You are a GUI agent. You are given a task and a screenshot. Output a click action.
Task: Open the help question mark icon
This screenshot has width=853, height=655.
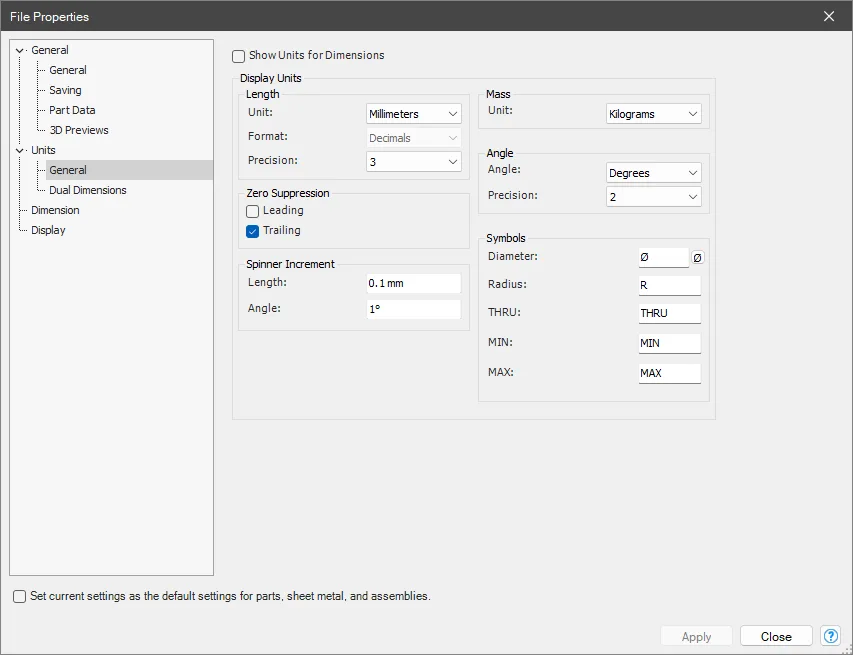tap(830, 636)
